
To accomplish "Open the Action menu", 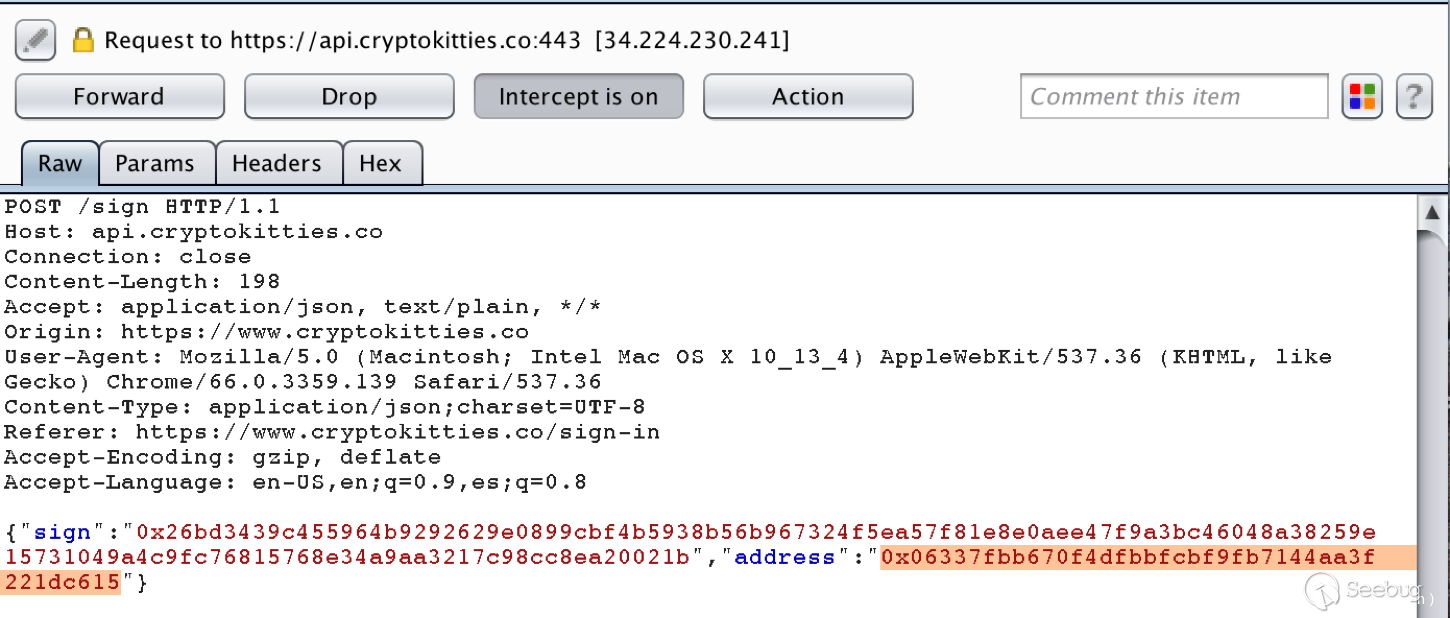I will pyautogui.click(x=808, y=97).
